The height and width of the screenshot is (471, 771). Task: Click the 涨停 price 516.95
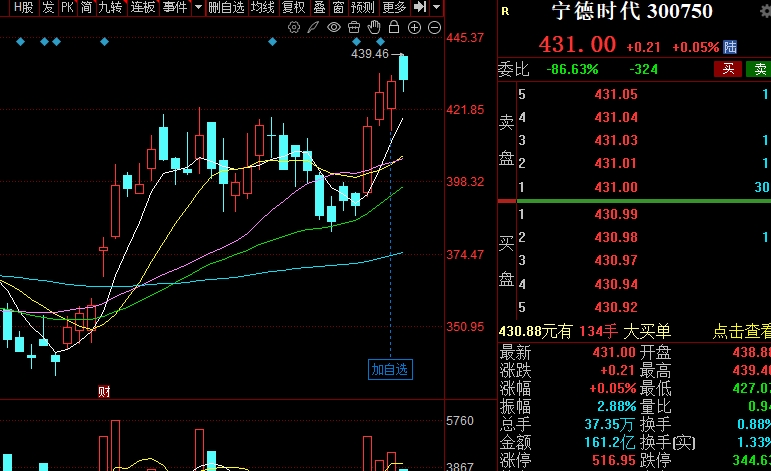[x=614, y=460]
